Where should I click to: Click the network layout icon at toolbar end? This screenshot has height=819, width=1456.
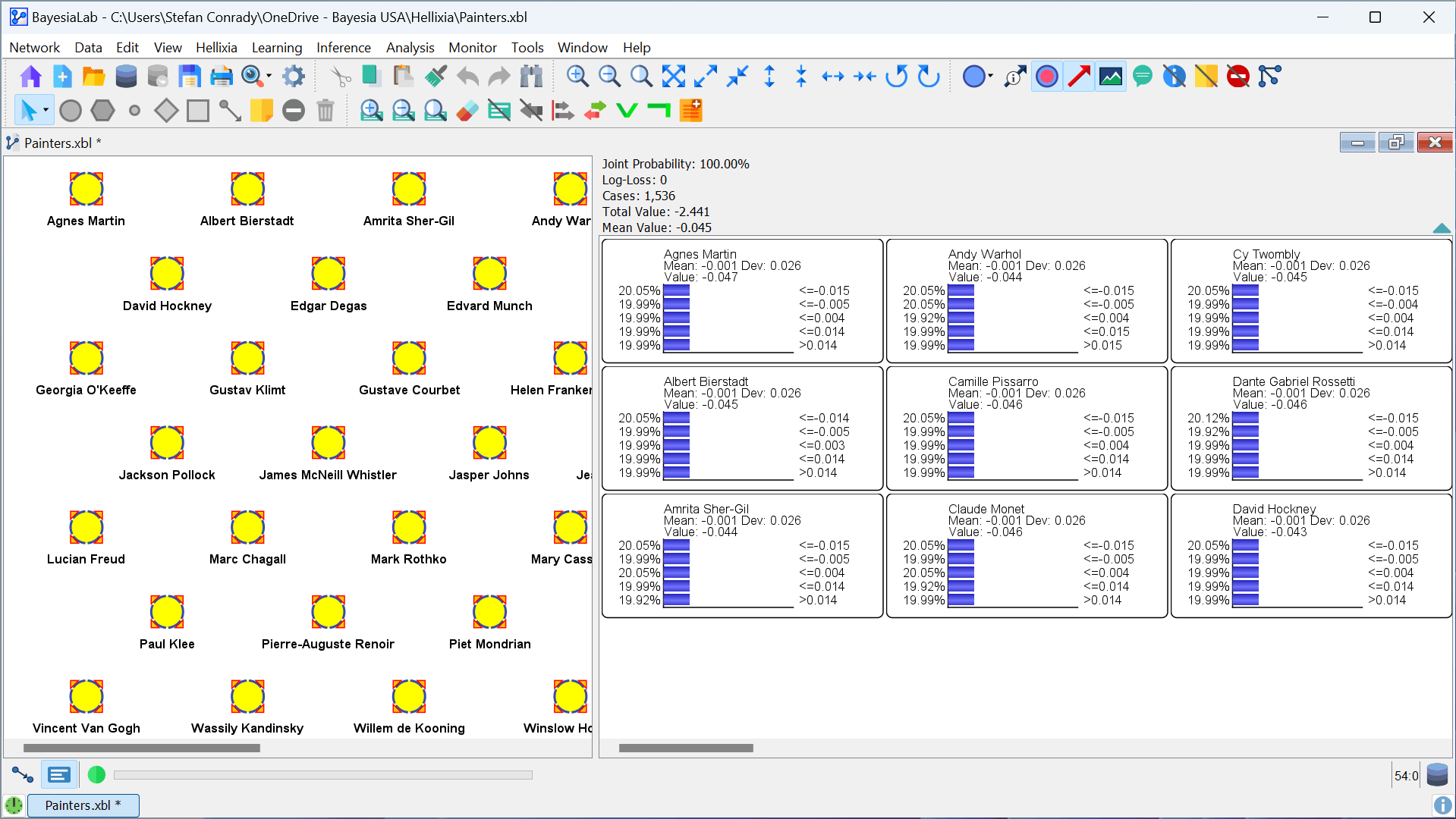click(x=1270, y=77)
